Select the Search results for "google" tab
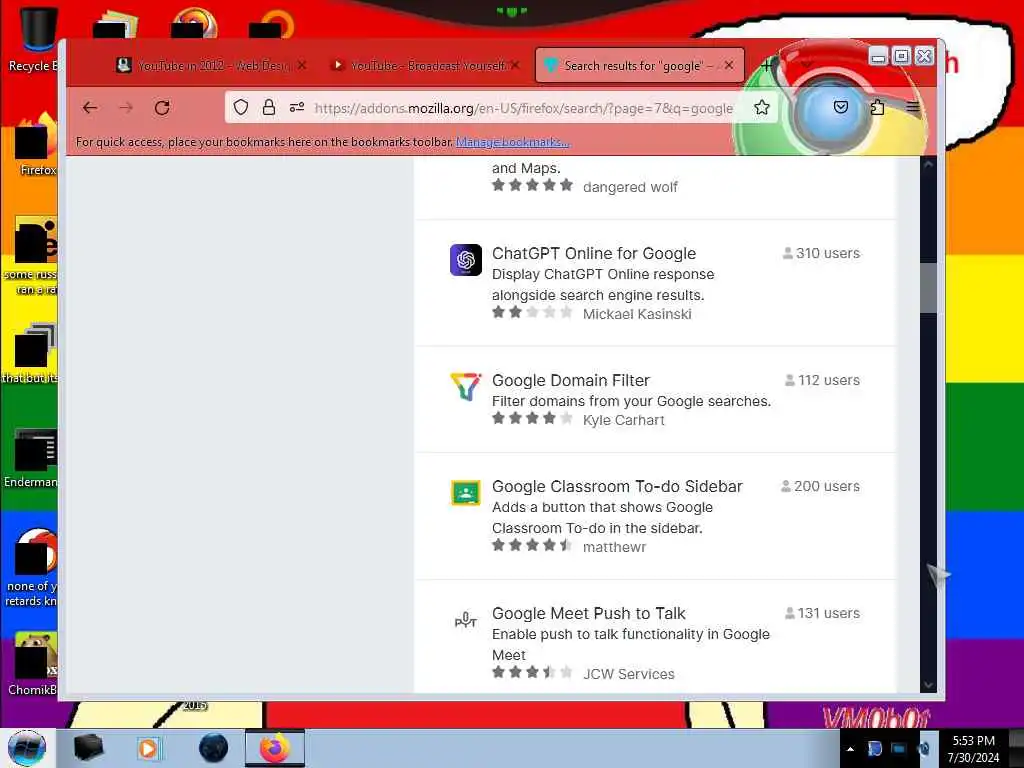 coord(639,65)
